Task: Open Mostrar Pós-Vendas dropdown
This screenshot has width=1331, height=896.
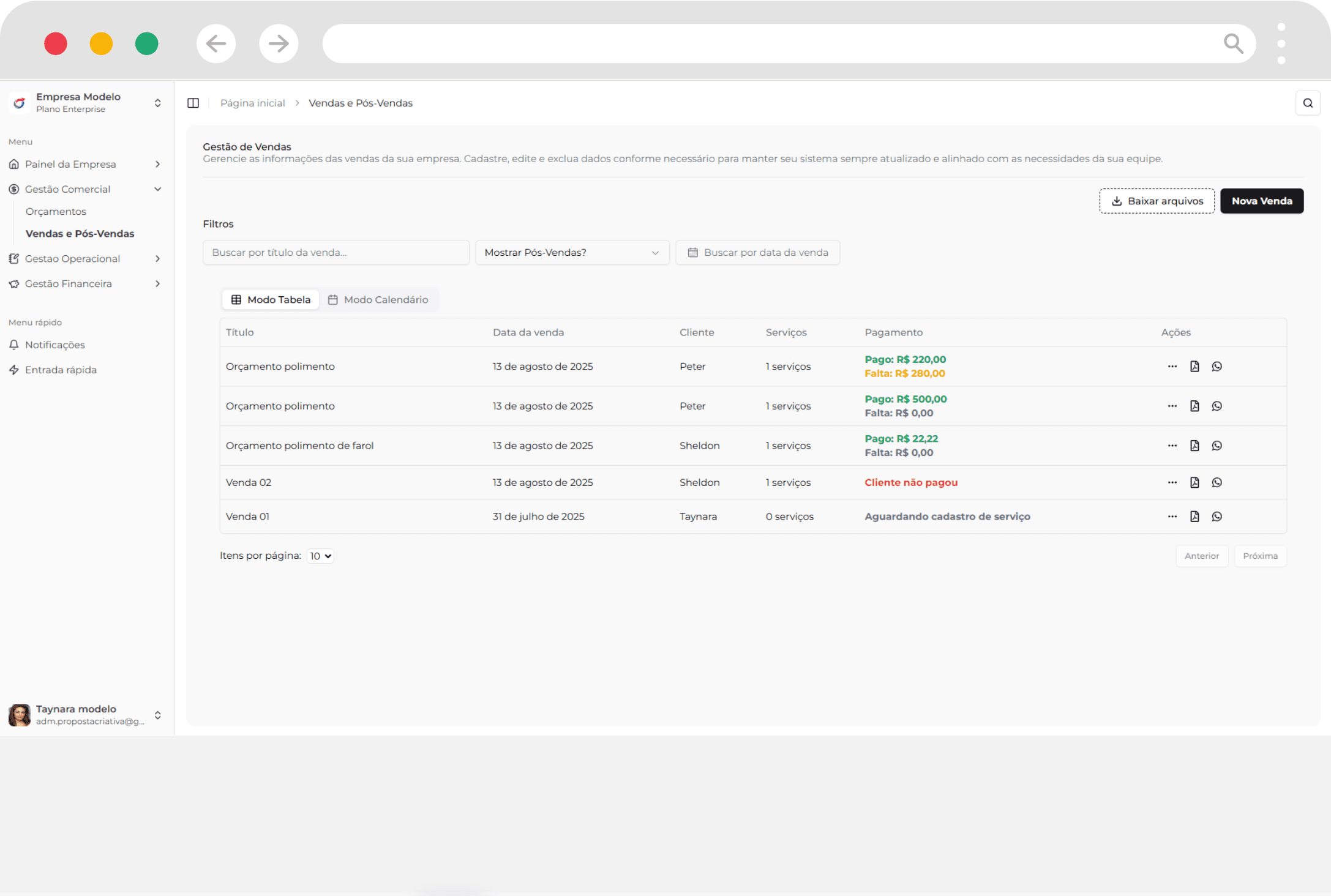Action: pos(572,252)
